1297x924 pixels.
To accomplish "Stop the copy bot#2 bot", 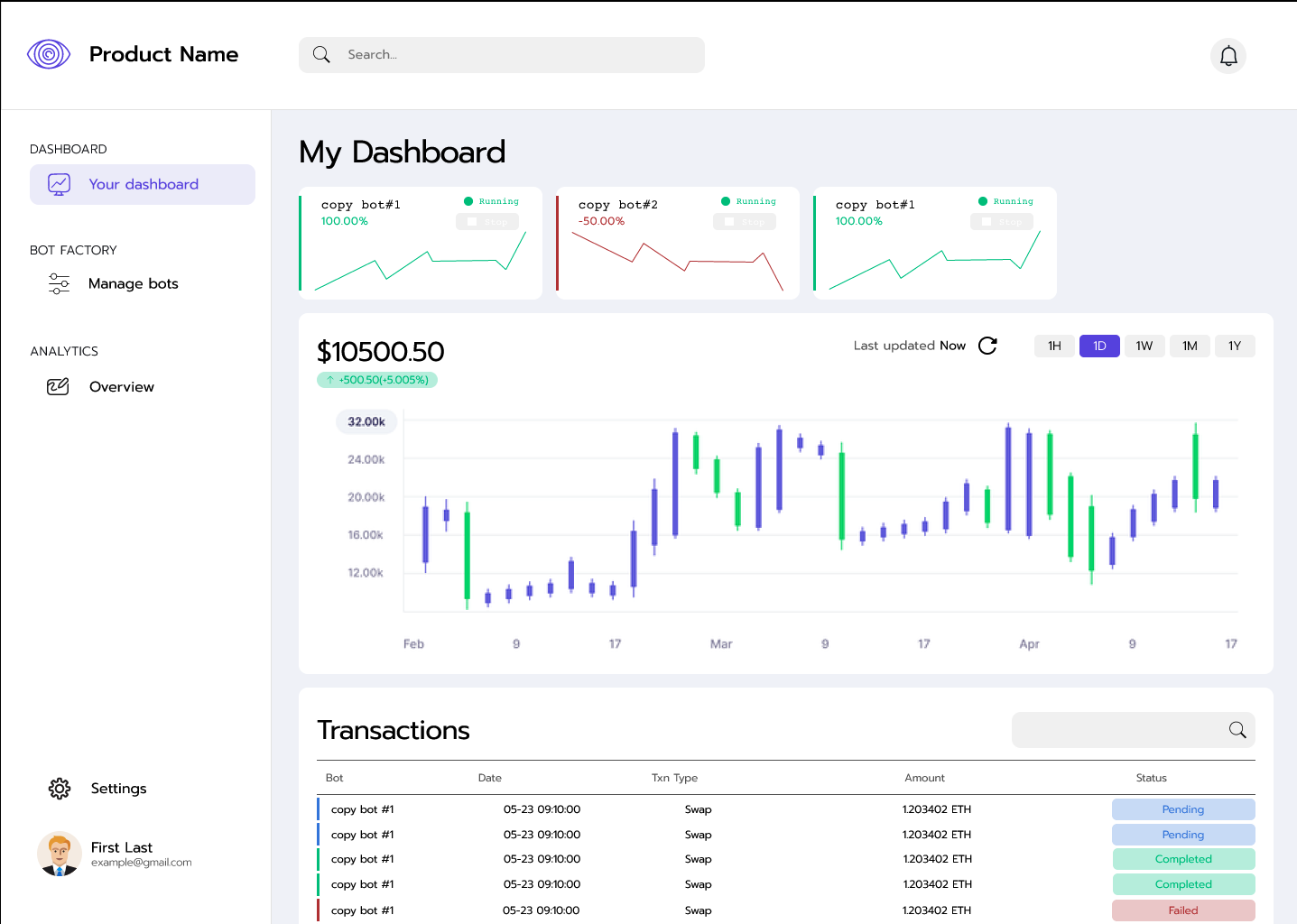I will pyautogui.click(x=745, y=222).
